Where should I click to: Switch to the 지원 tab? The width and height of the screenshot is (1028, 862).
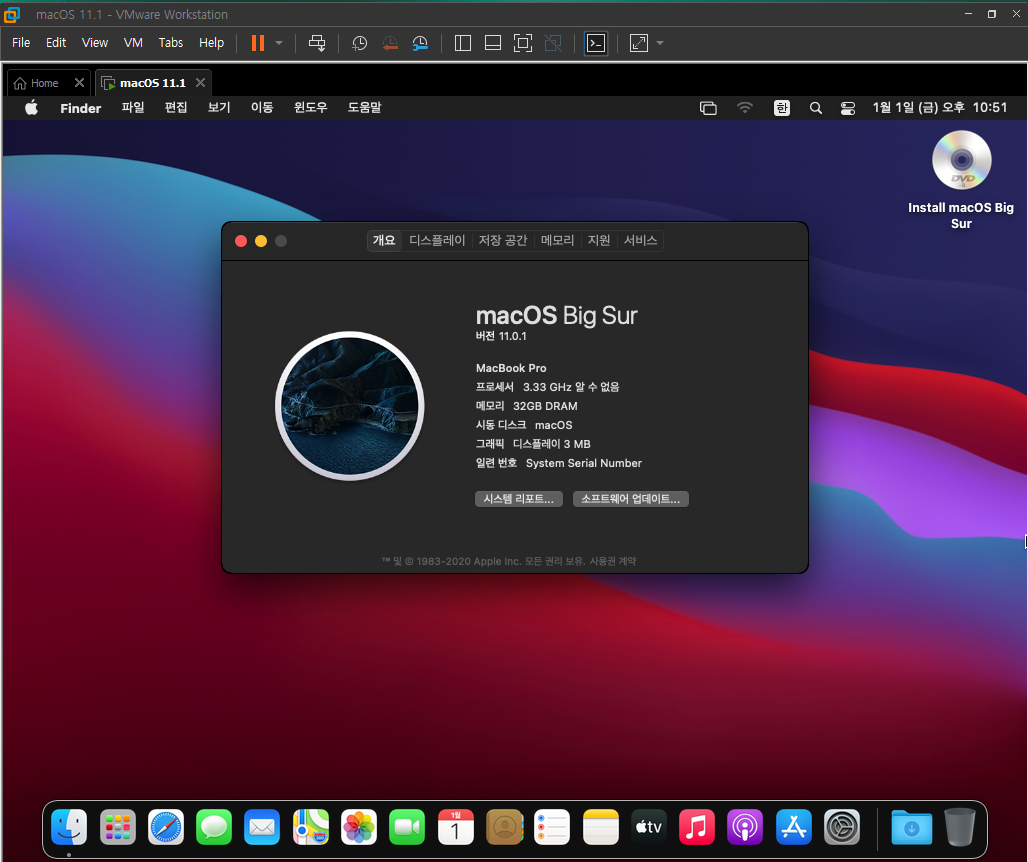click(599, 241)
